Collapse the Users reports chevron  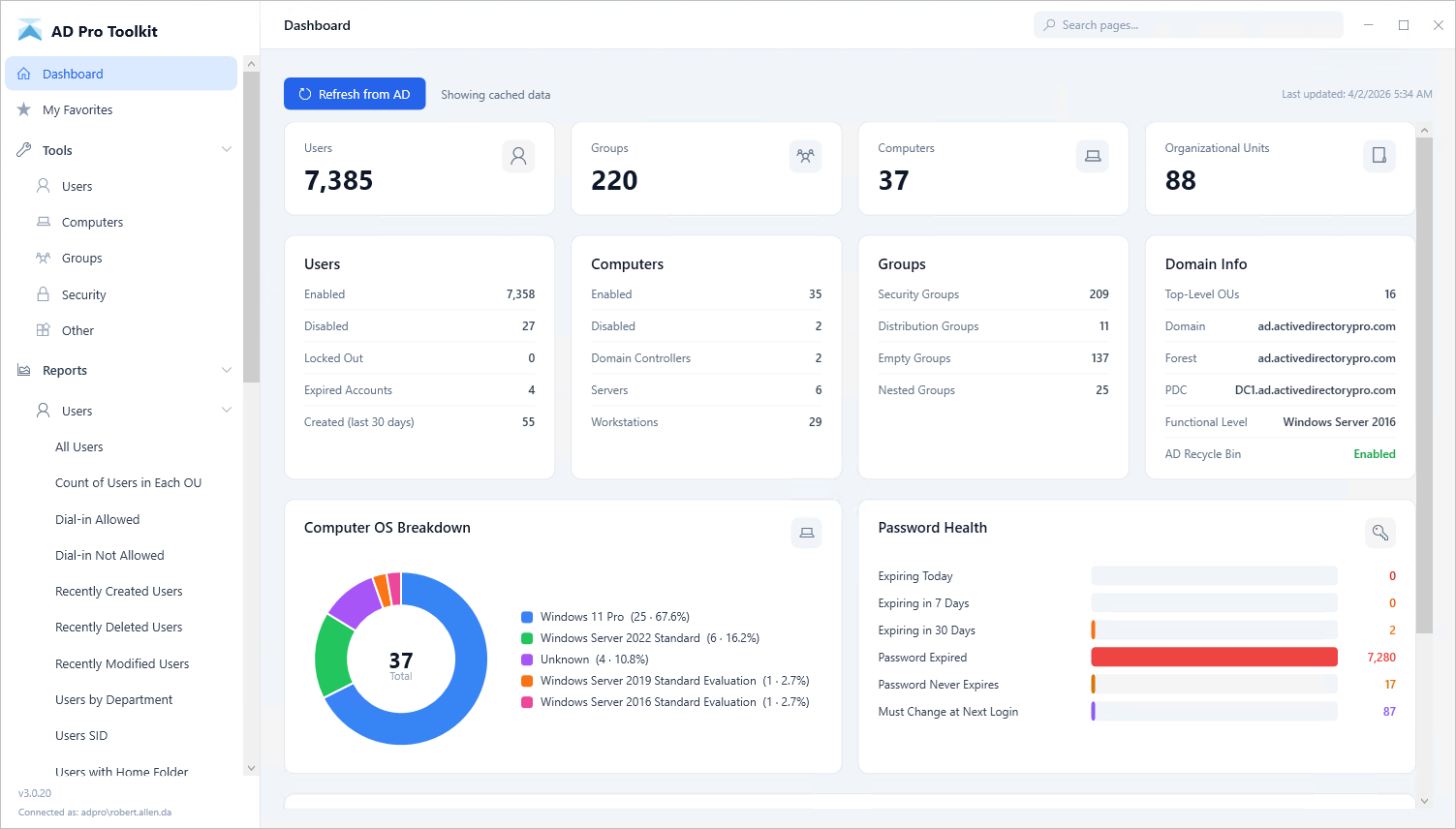(x=227, y=411)
